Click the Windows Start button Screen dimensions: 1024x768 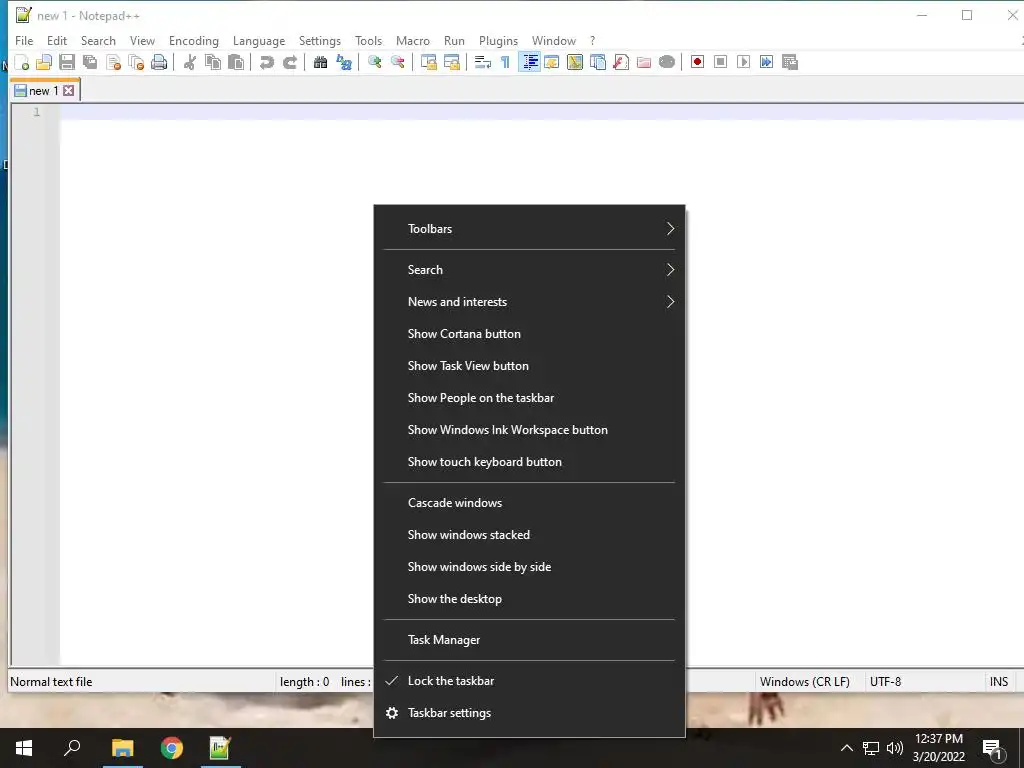click(x=24, y=748)
